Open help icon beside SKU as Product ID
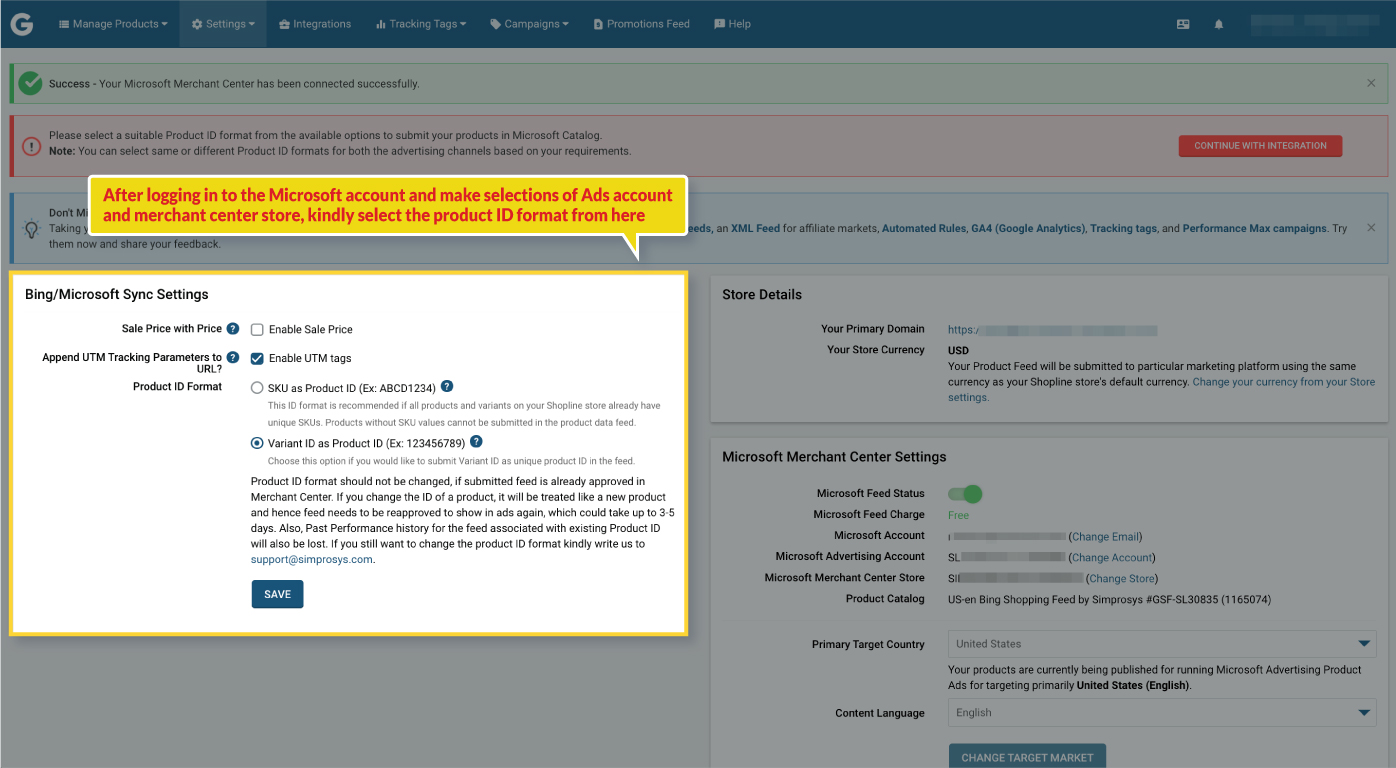This screenshot has width=1396, height=768. (x=447, y=386)
